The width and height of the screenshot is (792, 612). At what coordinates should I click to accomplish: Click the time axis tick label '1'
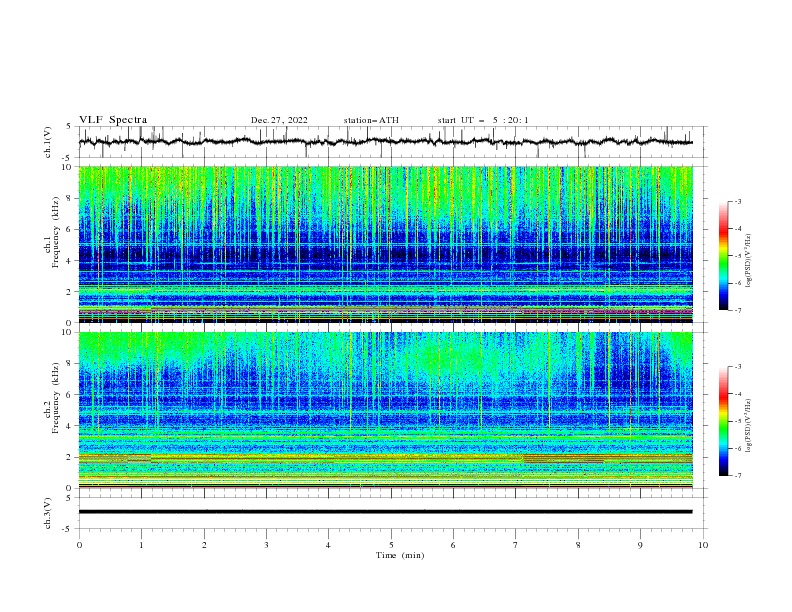[141, 545]
